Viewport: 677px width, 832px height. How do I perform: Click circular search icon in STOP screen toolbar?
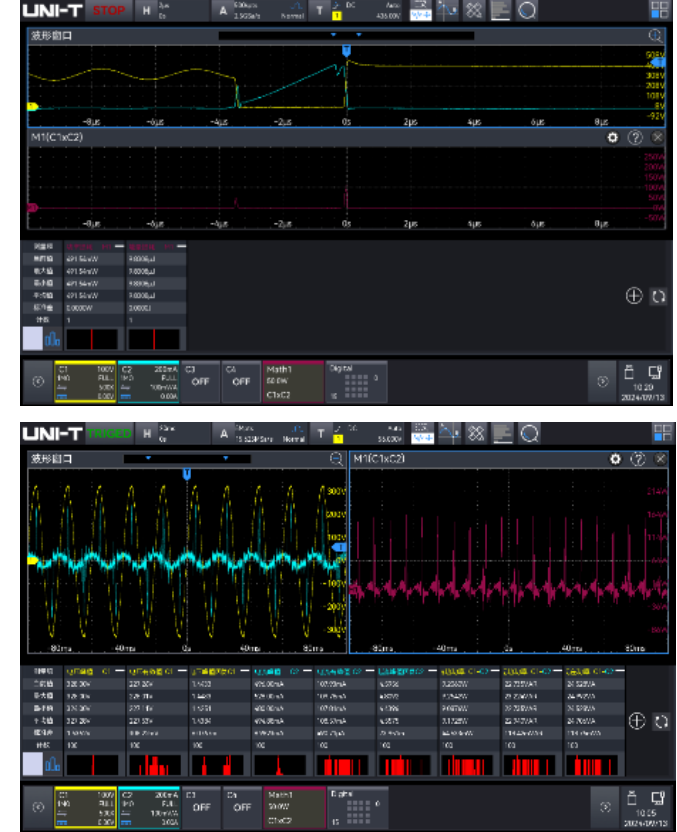(x=527, y=11)
